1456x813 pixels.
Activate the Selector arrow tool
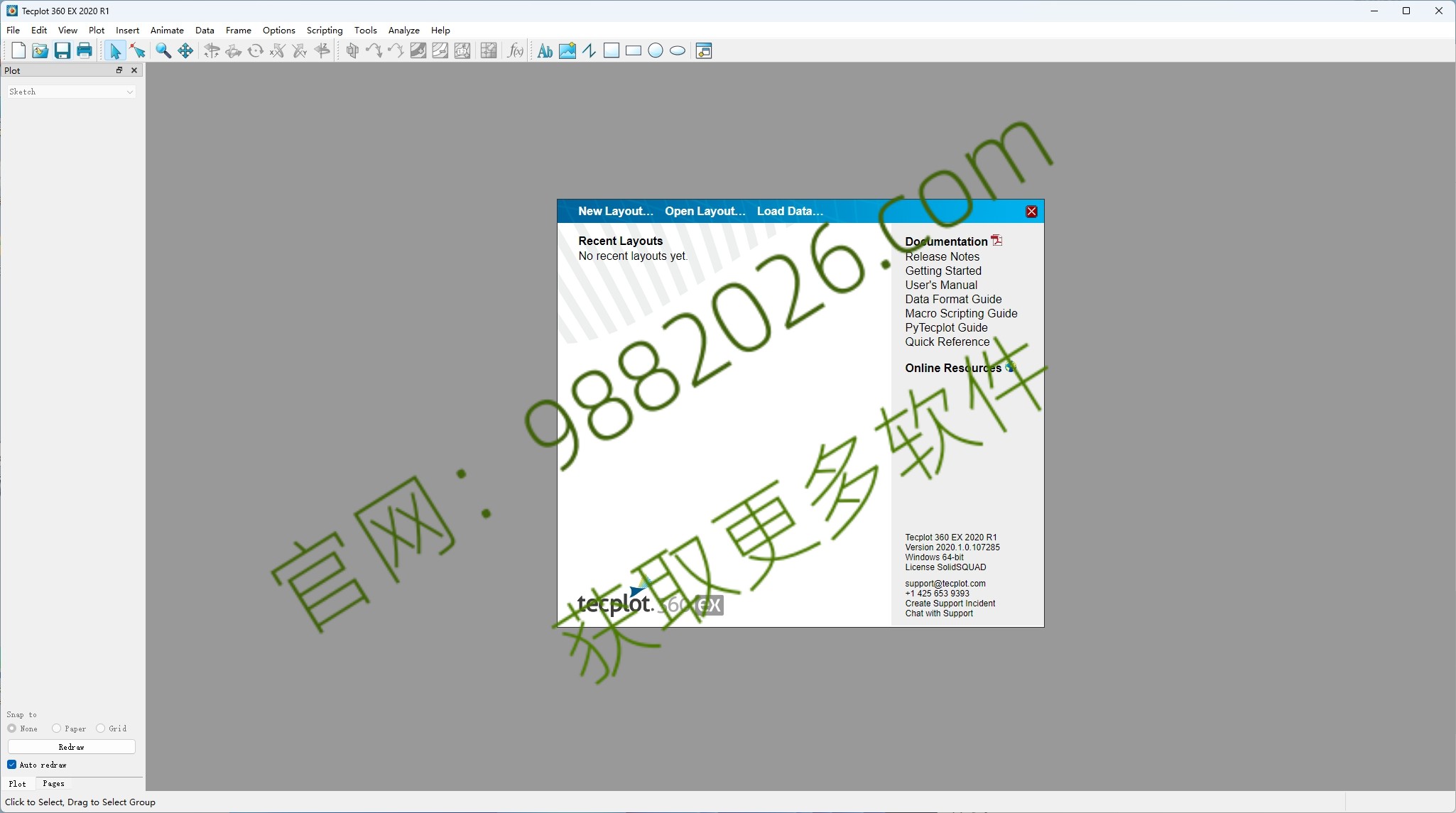(x=115, y=50)
